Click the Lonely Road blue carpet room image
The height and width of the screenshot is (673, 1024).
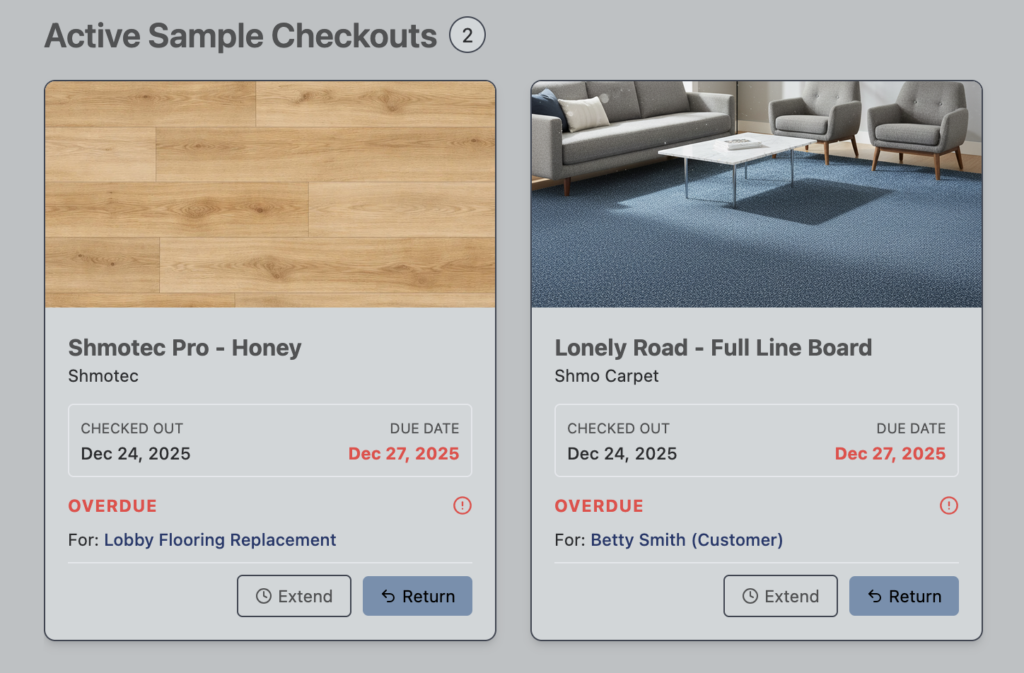(756, 194)
